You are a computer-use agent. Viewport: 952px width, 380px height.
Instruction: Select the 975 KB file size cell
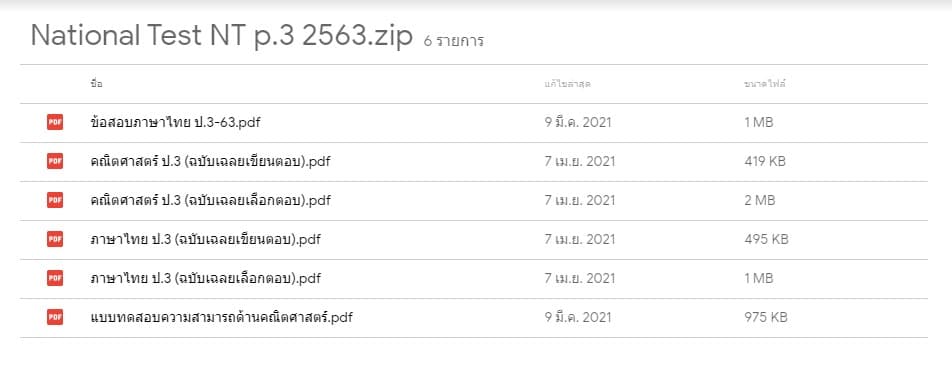click(x=766, y=317)
